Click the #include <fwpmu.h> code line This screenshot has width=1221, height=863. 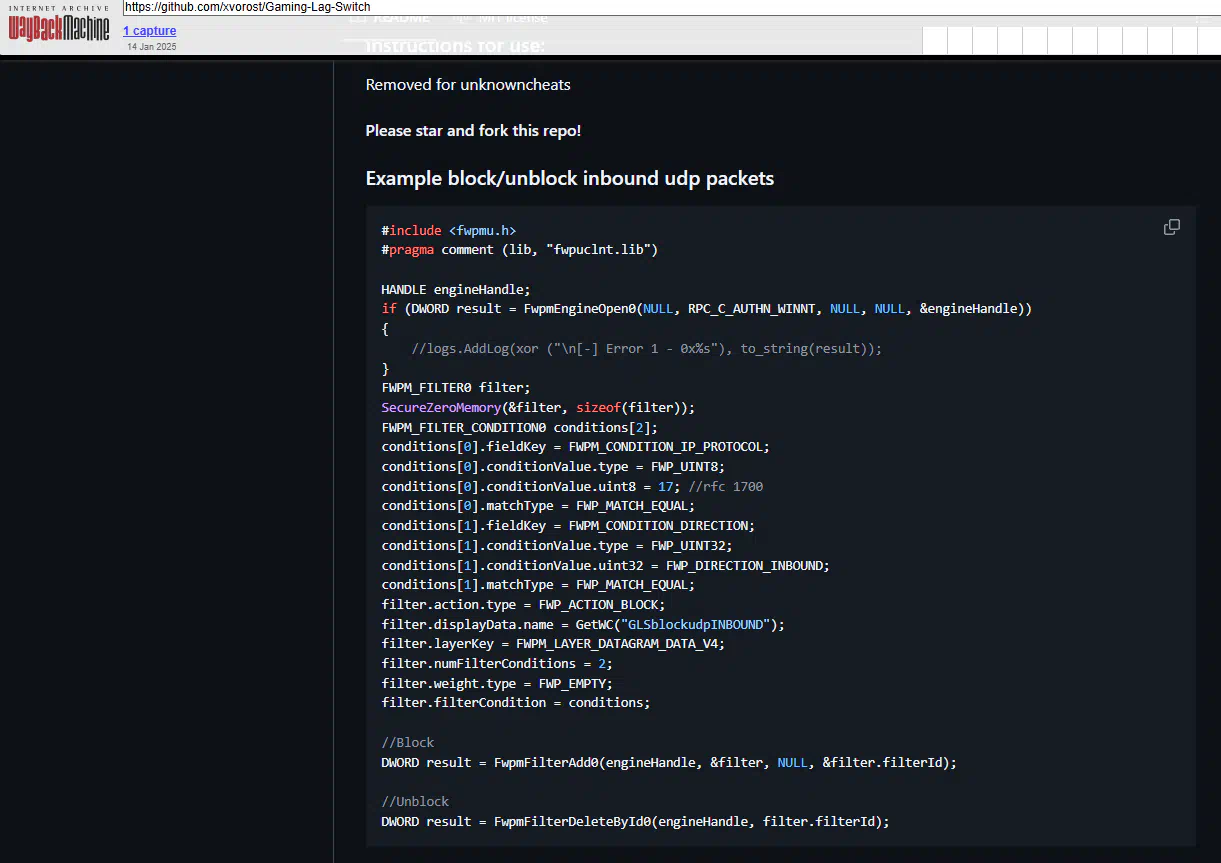[x=448, y=230]
